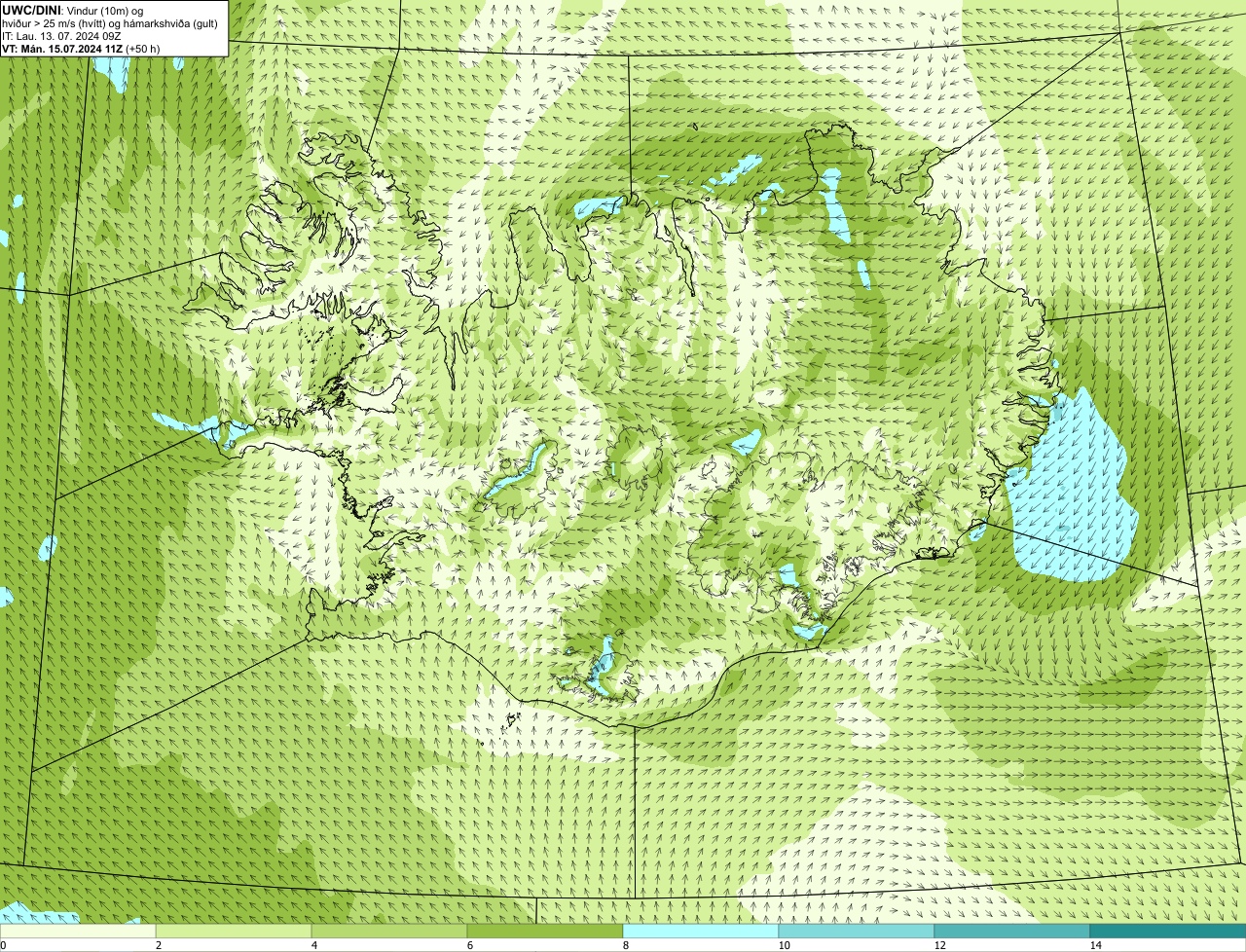Click the above-14 m/s dark teal swatch

coord(1168,931)
